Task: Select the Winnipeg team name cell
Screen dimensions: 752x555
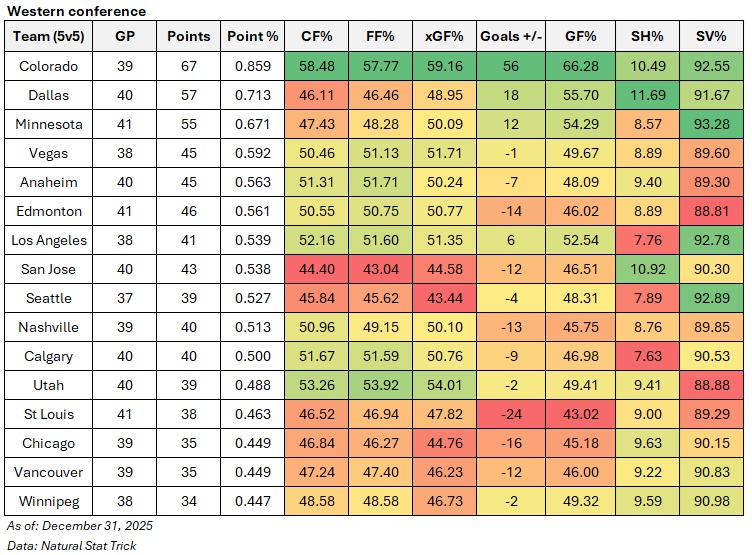Action: coord(46,499)
